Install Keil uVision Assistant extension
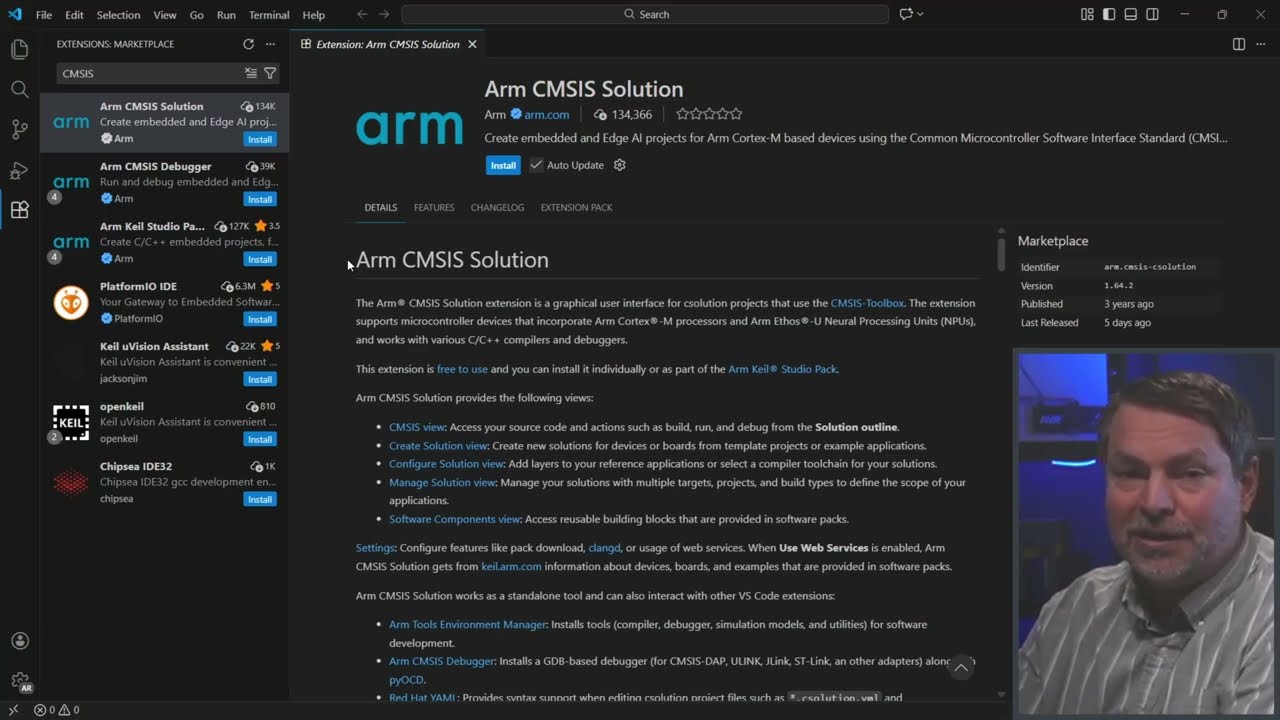The image size is (1280, 720). click(260, 379)
